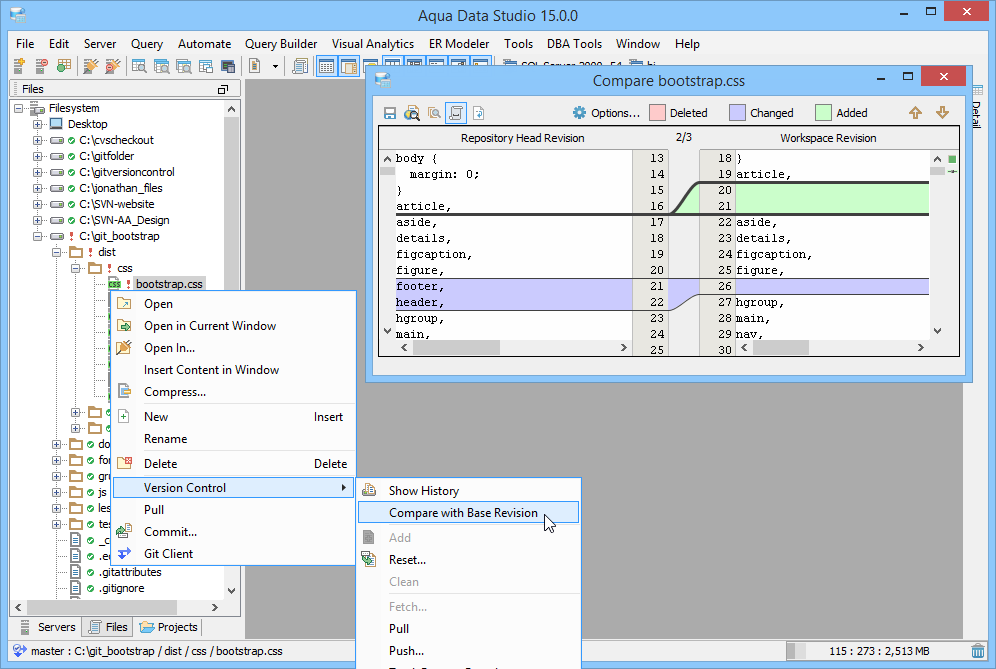The width and height of the screenshot is (996, 669).
Task: Click the connect server plug icon
Action: click(91, 65)
